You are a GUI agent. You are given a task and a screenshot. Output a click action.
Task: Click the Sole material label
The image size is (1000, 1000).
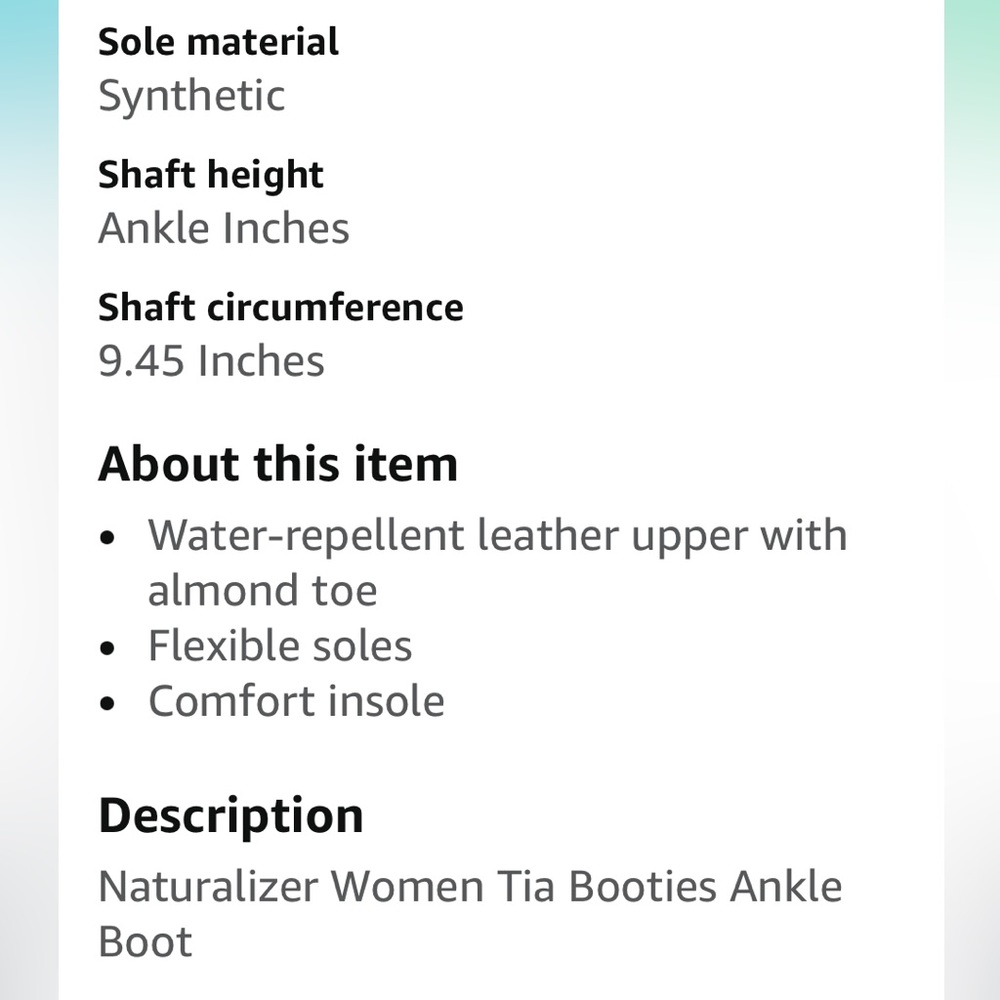tap(218, 42)
